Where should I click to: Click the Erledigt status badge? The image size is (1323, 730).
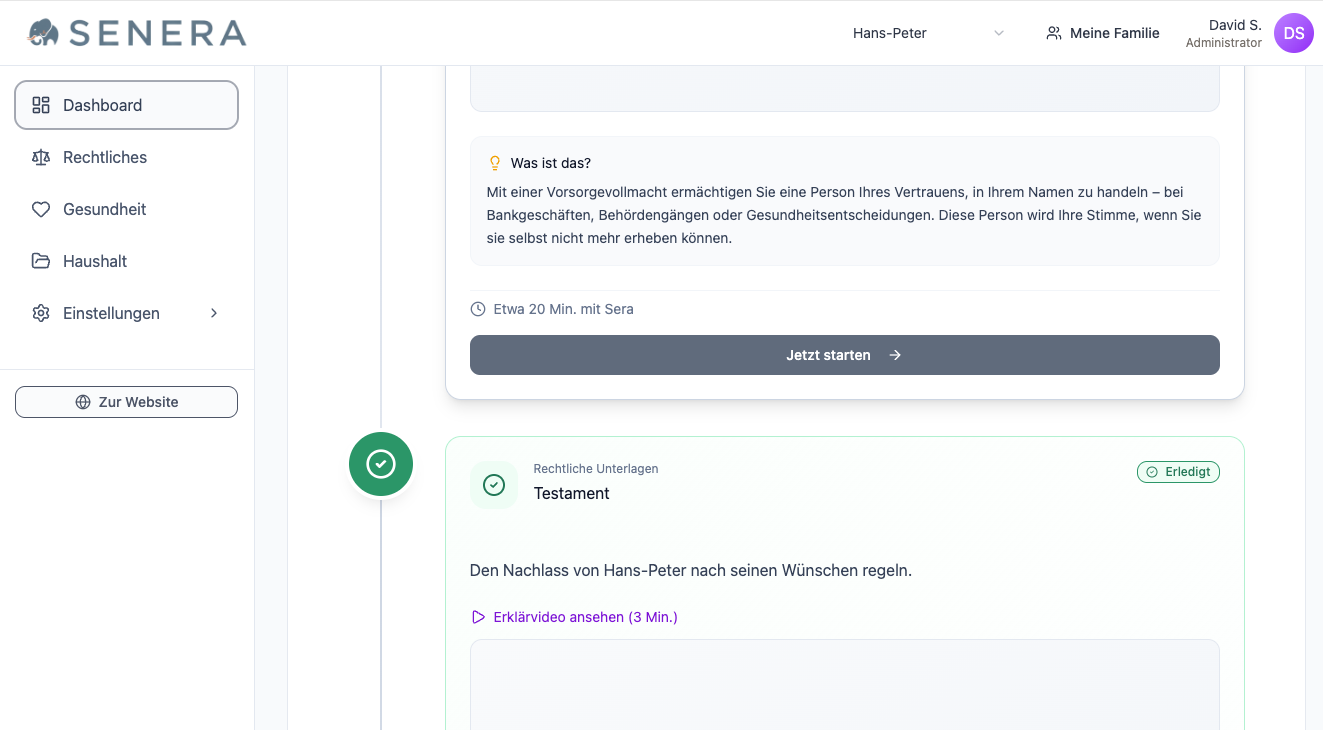pyautogui.click(x=1178, y=472)
